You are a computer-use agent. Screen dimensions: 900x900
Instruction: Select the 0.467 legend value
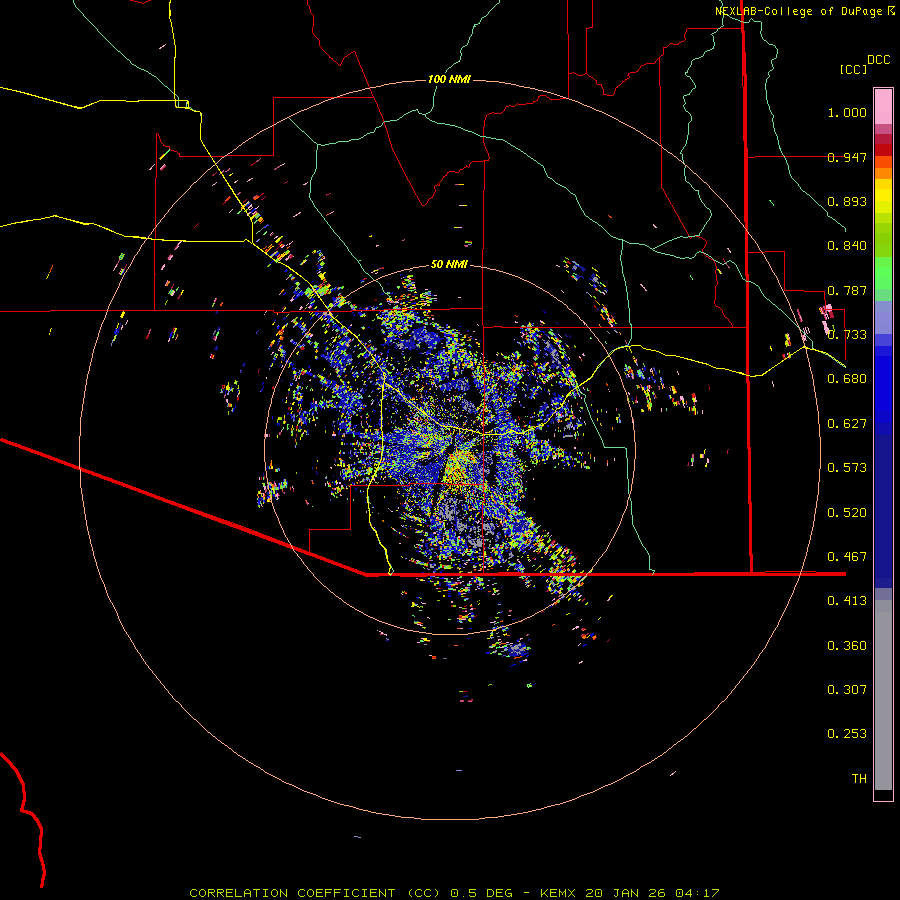[x=847, y=557]
